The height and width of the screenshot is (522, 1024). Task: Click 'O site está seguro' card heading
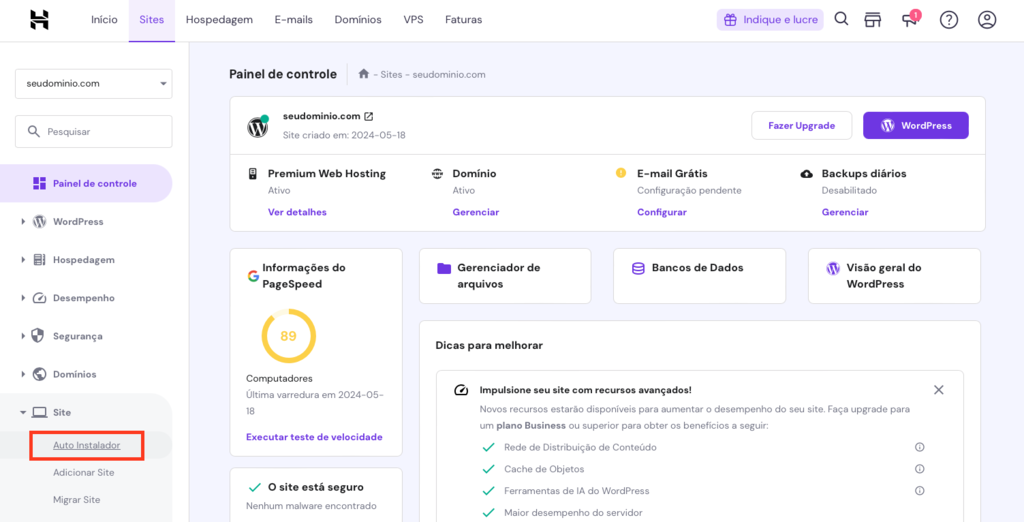(x=315, y=487)
